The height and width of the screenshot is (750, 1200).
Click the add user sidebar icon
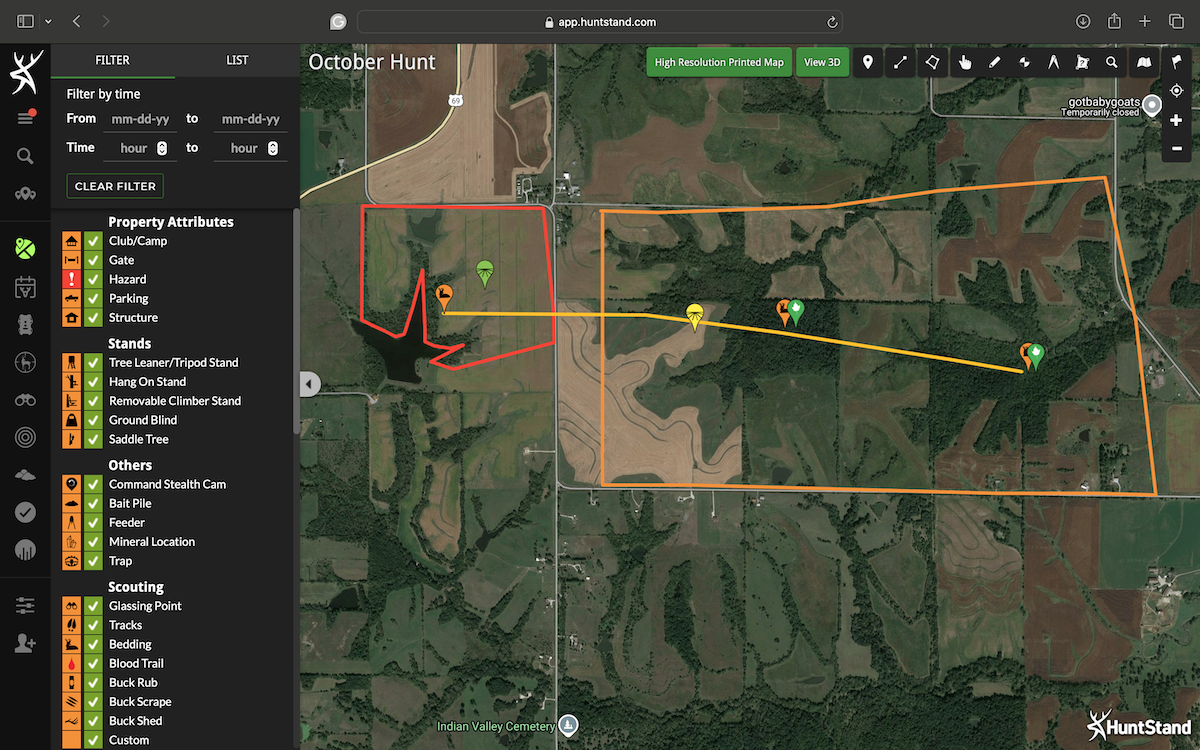tap(25, 643)
